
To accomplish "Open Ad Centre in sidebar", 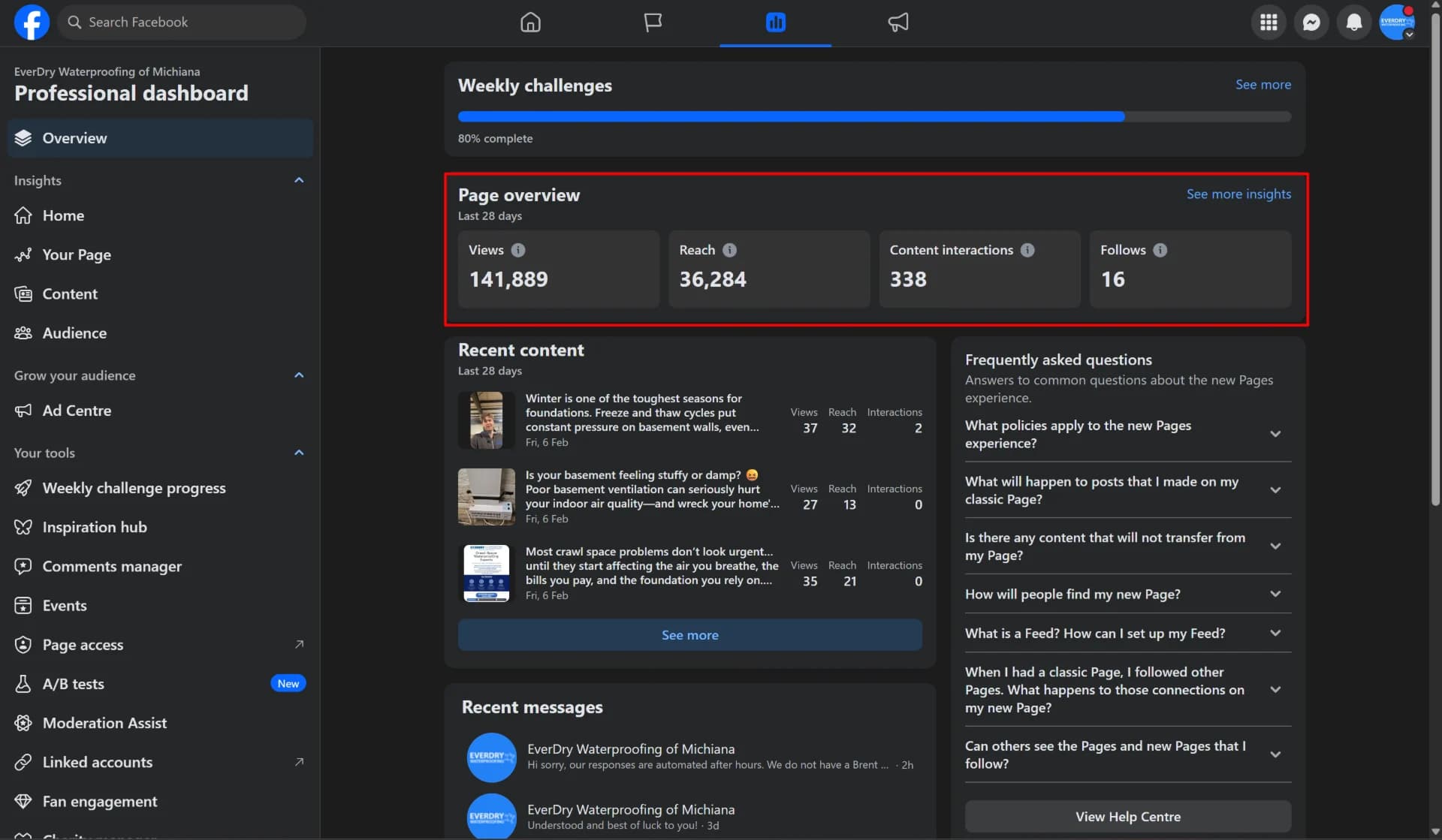I will (x=160, y=411).
